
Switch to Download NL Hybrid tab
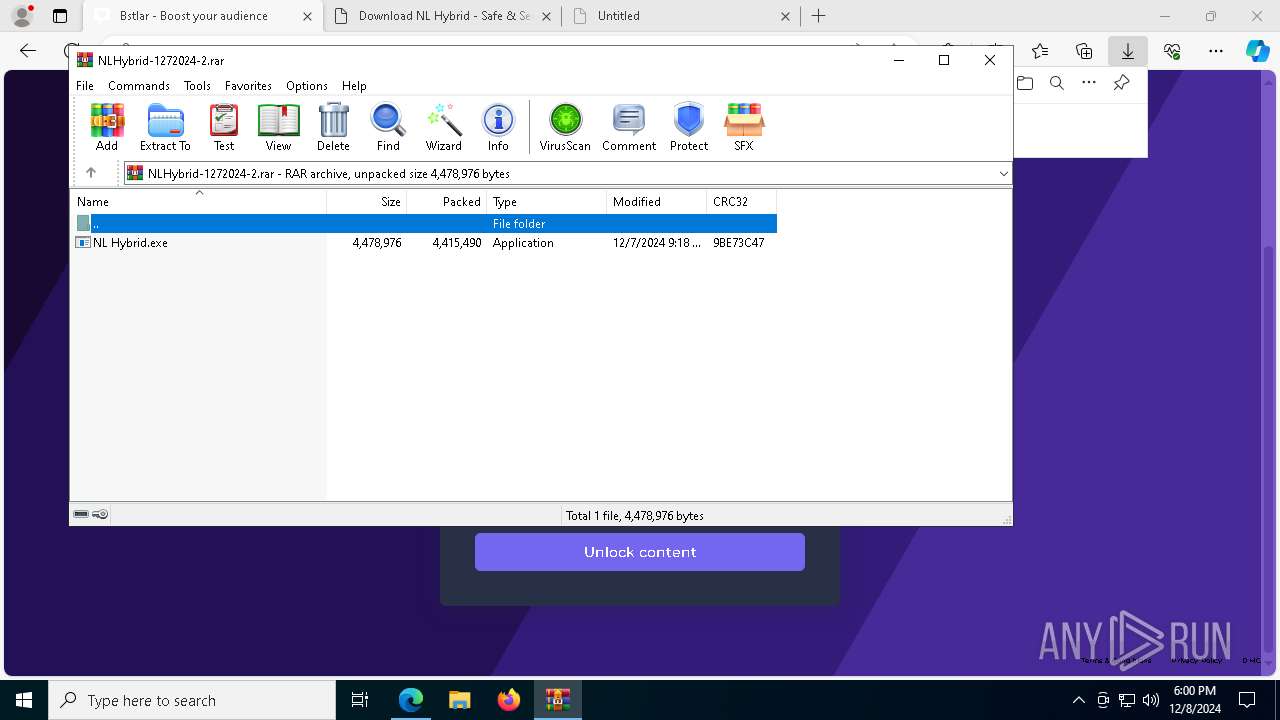445,16
